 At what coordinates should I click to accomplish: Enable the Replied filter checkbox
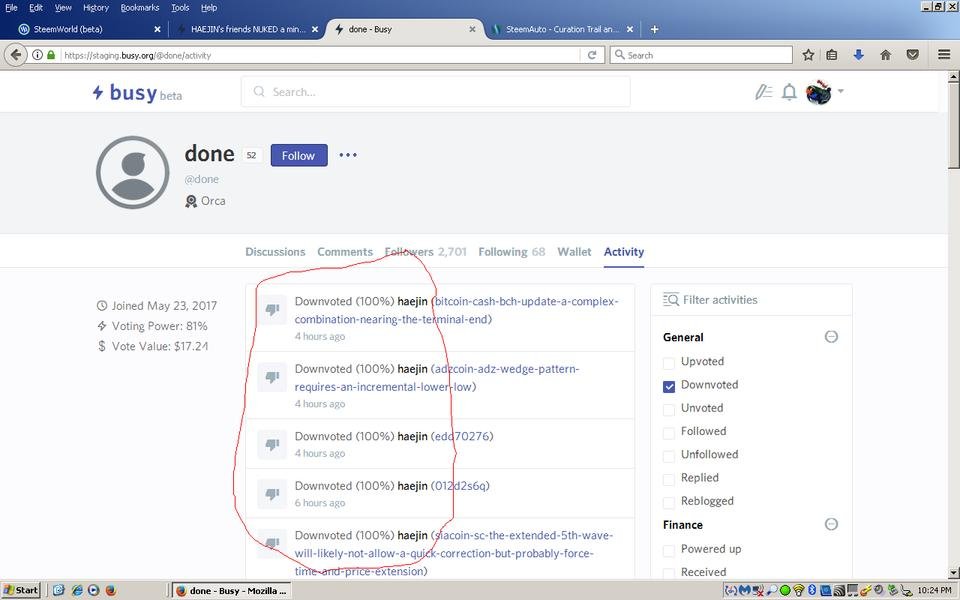669,479
